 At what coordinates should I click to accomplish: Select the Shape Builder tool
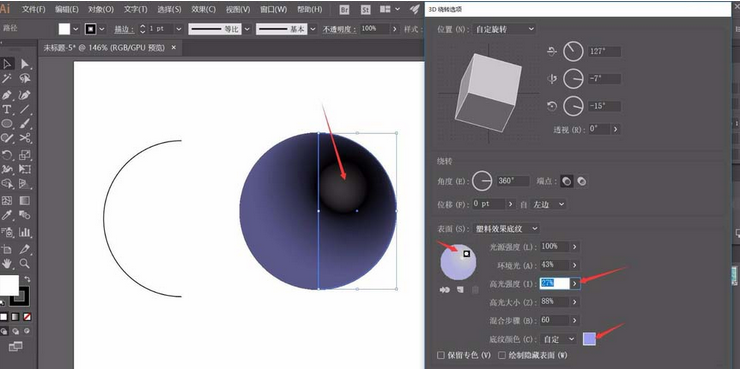tap(7, 184)
